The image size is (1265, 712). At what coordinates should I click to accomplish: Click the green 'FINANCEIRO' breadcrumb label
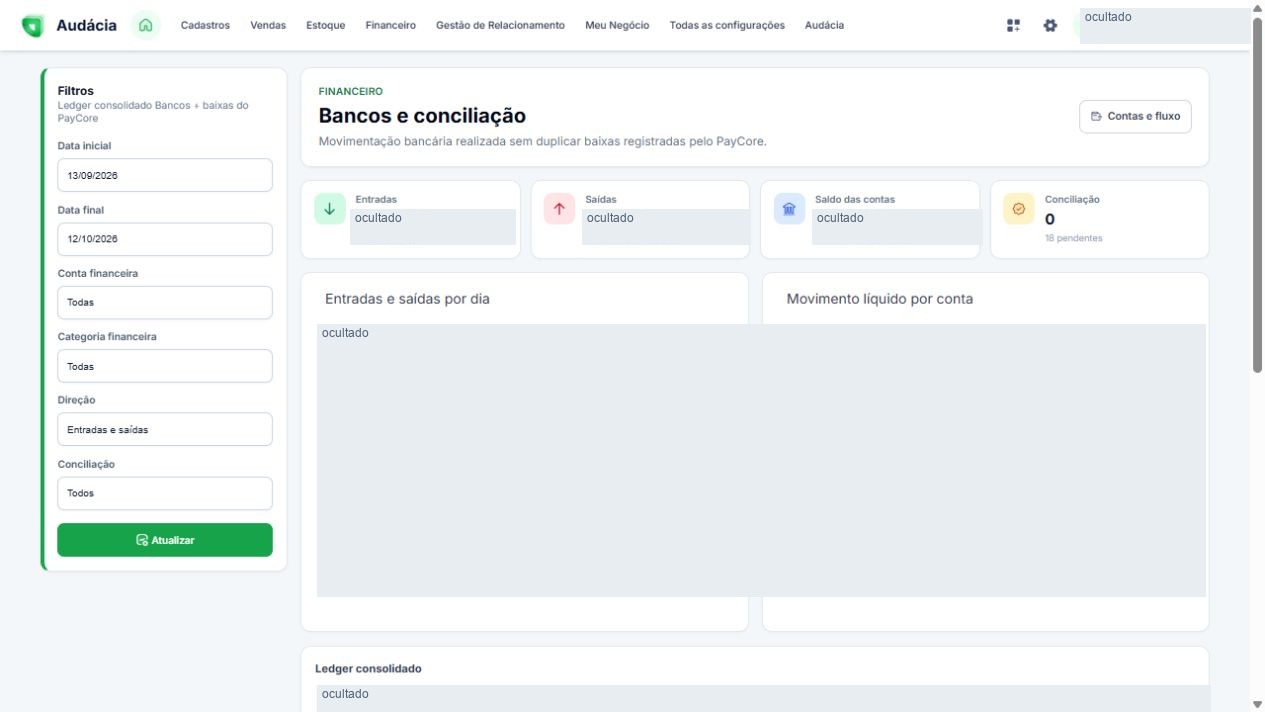coord(350,91)
